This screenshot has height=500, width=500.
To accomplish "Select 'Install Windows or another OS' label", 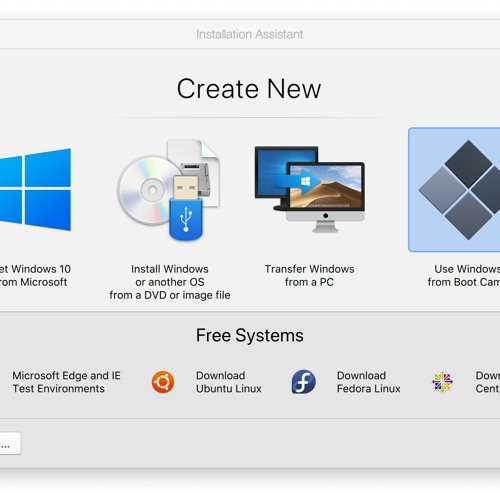I will click(170, 282).
